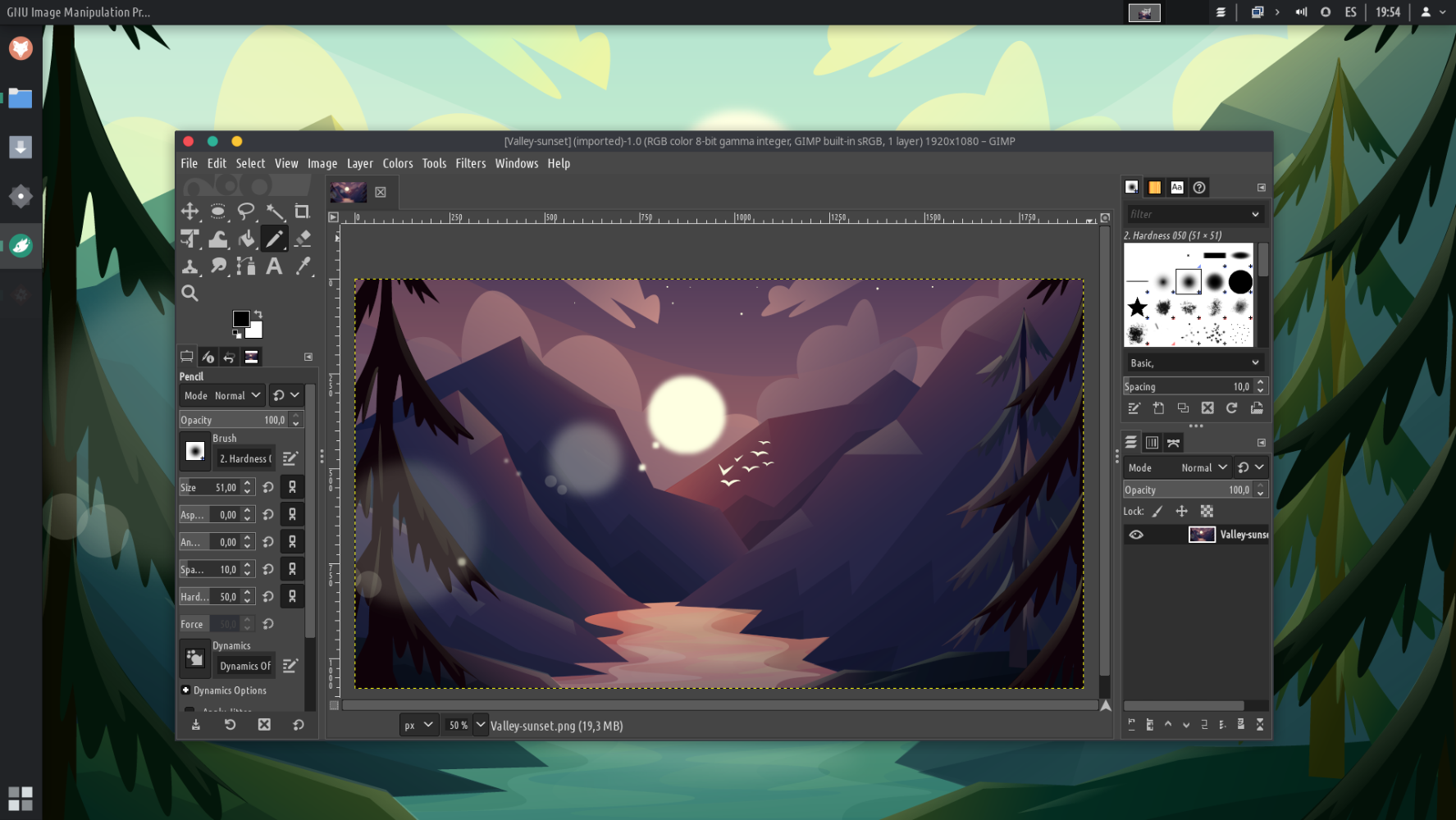The width and height of the screenshot is (1456, 820).
Task: Select the Move tool in the toolbox
Action: click(190, 212)
